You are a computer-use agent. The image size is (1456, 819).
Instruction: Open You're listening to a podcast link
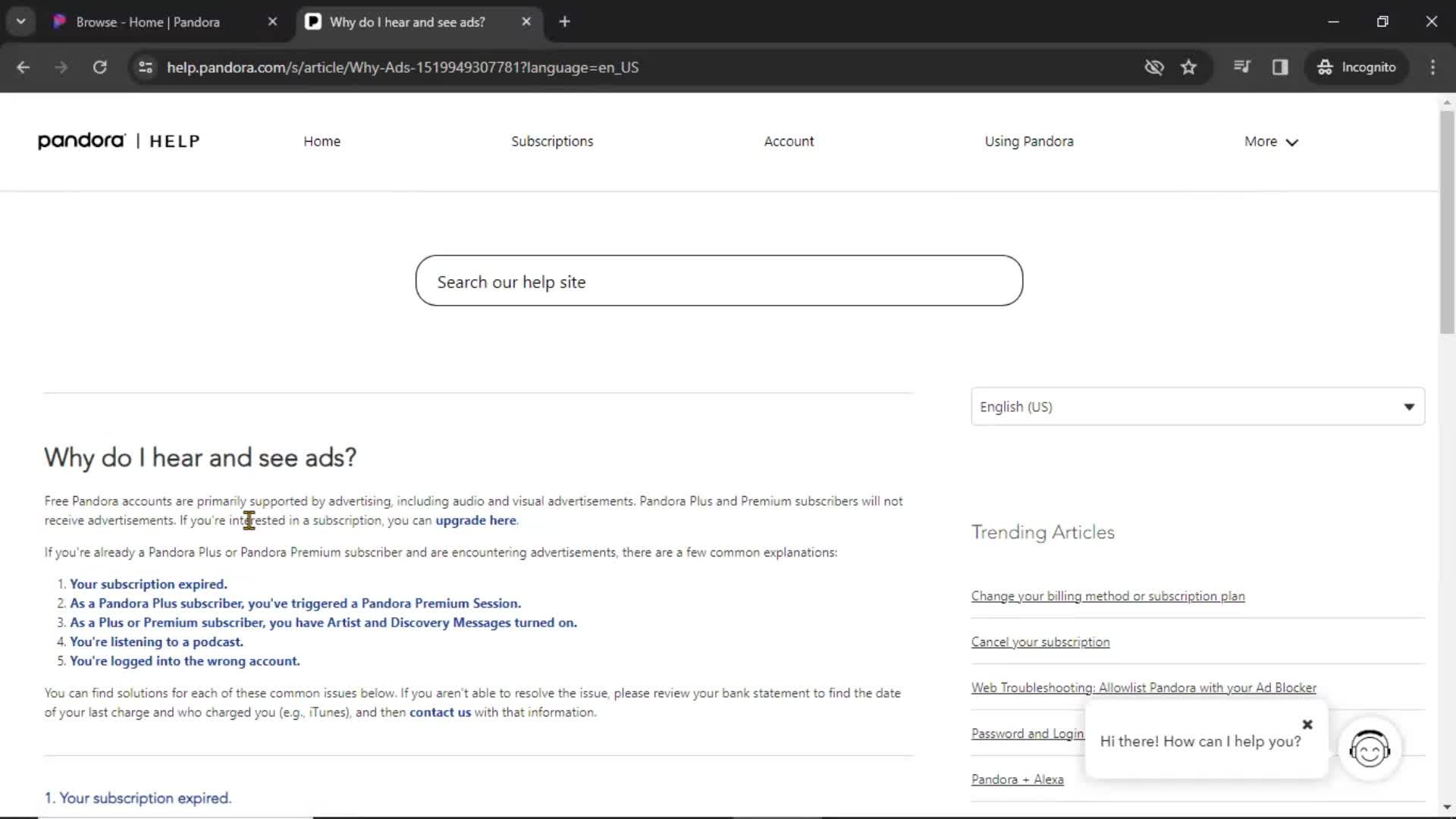pyautogui.click(x=156, y=642)
